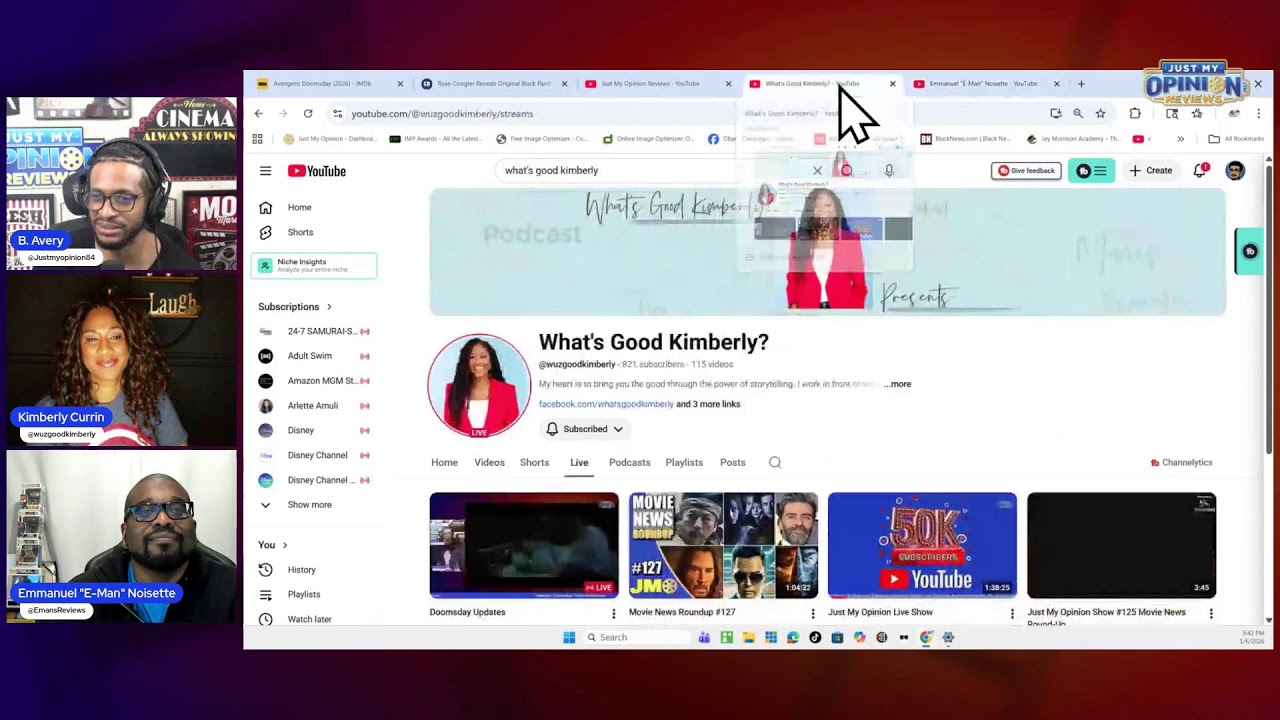Screen dimensions: 1280x720
Task: Open the Windows Start menu
Action: click(x=569, y=637)
